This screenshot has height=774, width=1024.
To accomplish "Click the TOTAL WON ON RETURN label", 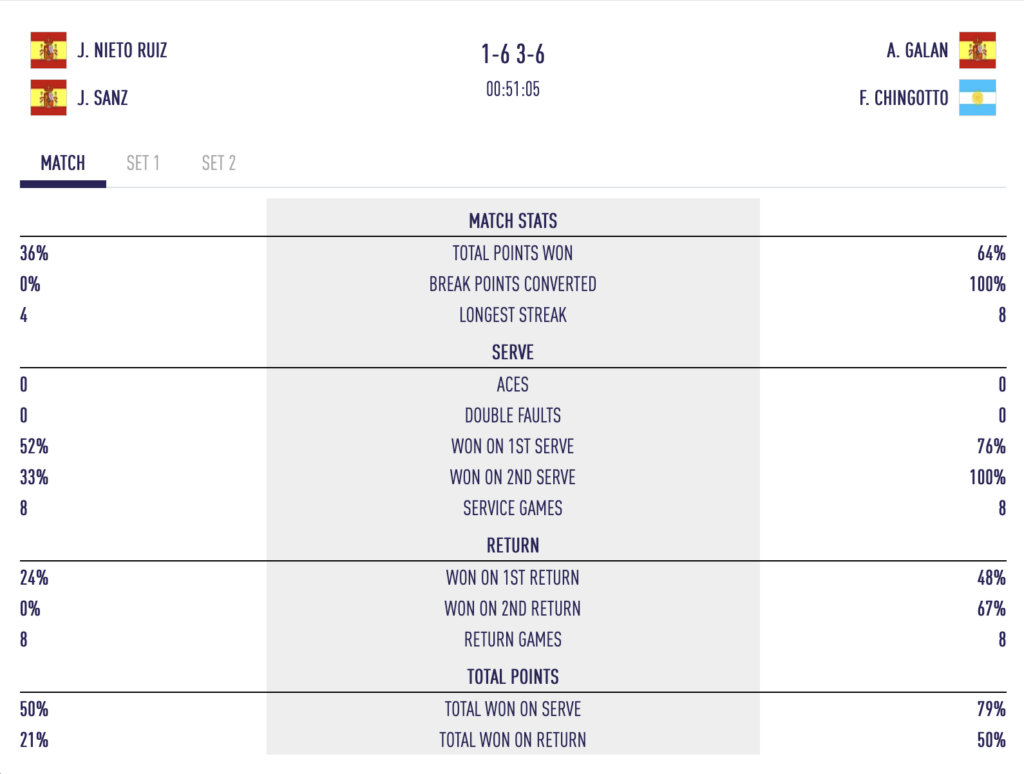I will tap(513, 740).
